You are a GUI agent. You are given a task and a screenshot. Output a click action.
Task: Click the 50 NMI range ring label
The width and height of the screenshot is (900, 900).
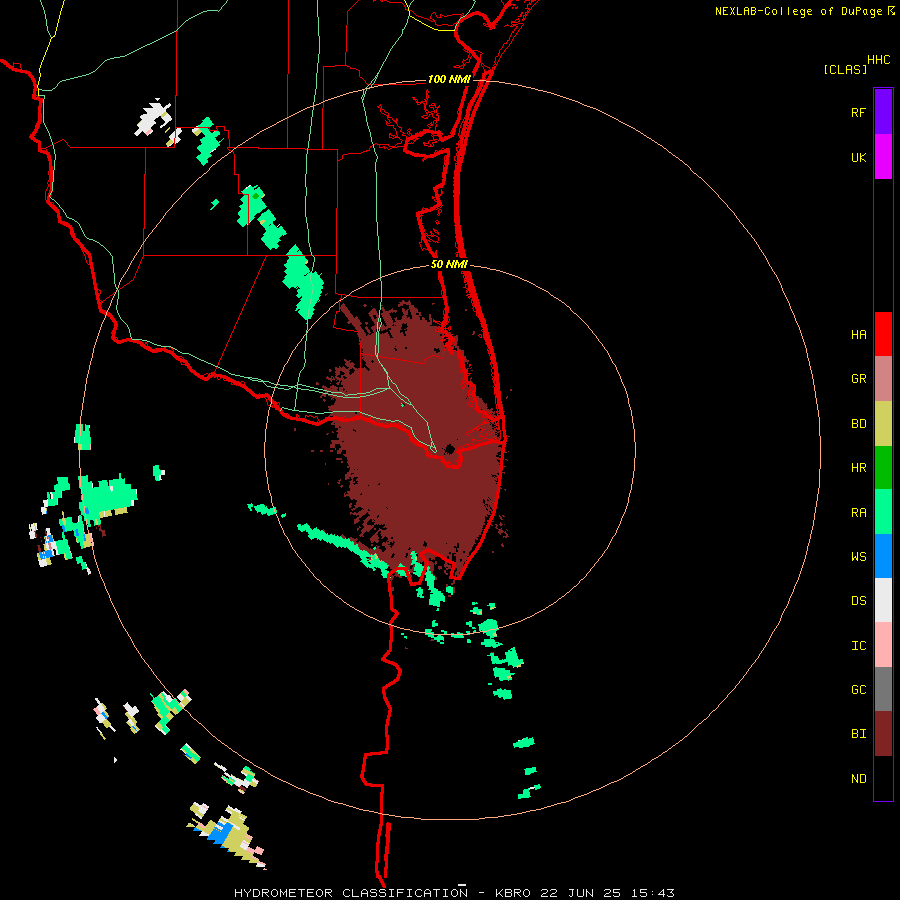coord(449,264)
